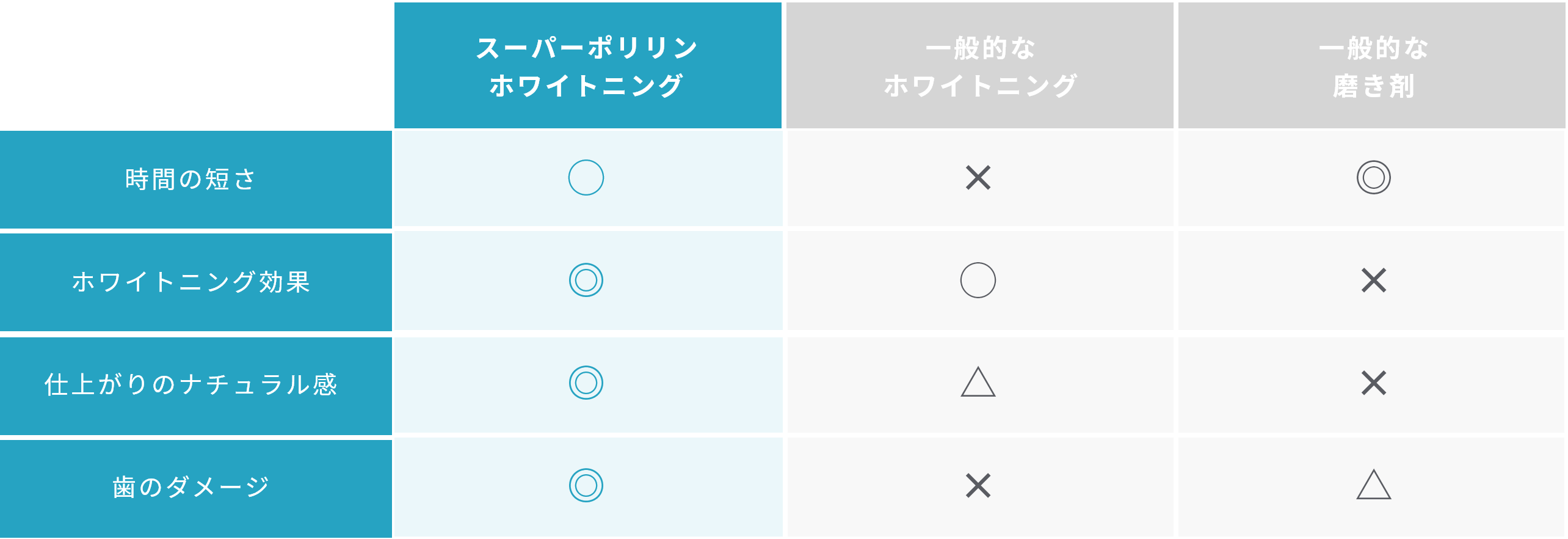Click blue double circle in 歯のダメージ row
This screenshot has width=1568, height=539.
pos(586,486)
